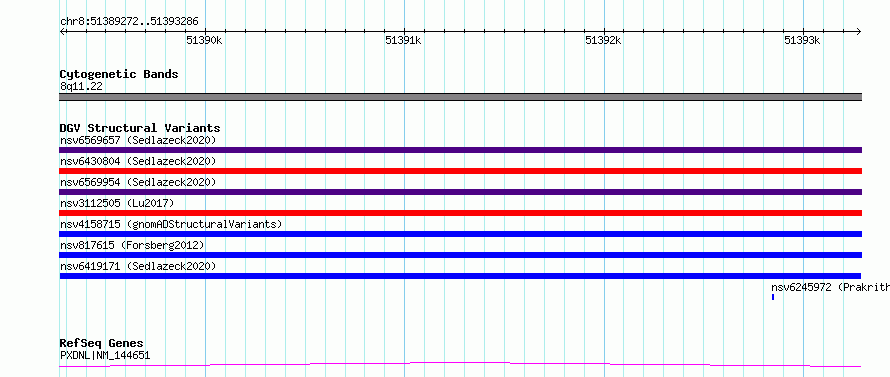Click the 51393k ruler tick label
This screenshot has height=377, width=890.
803,41
